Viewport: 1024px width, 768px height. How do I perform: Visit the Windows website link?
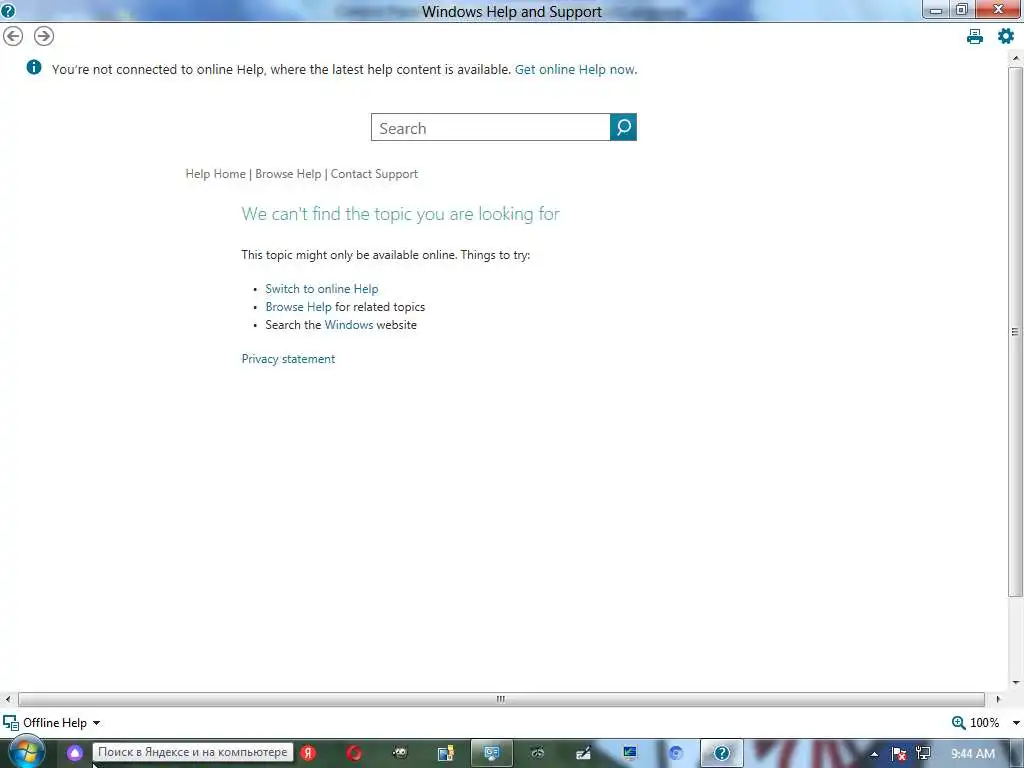click(349, 325)
